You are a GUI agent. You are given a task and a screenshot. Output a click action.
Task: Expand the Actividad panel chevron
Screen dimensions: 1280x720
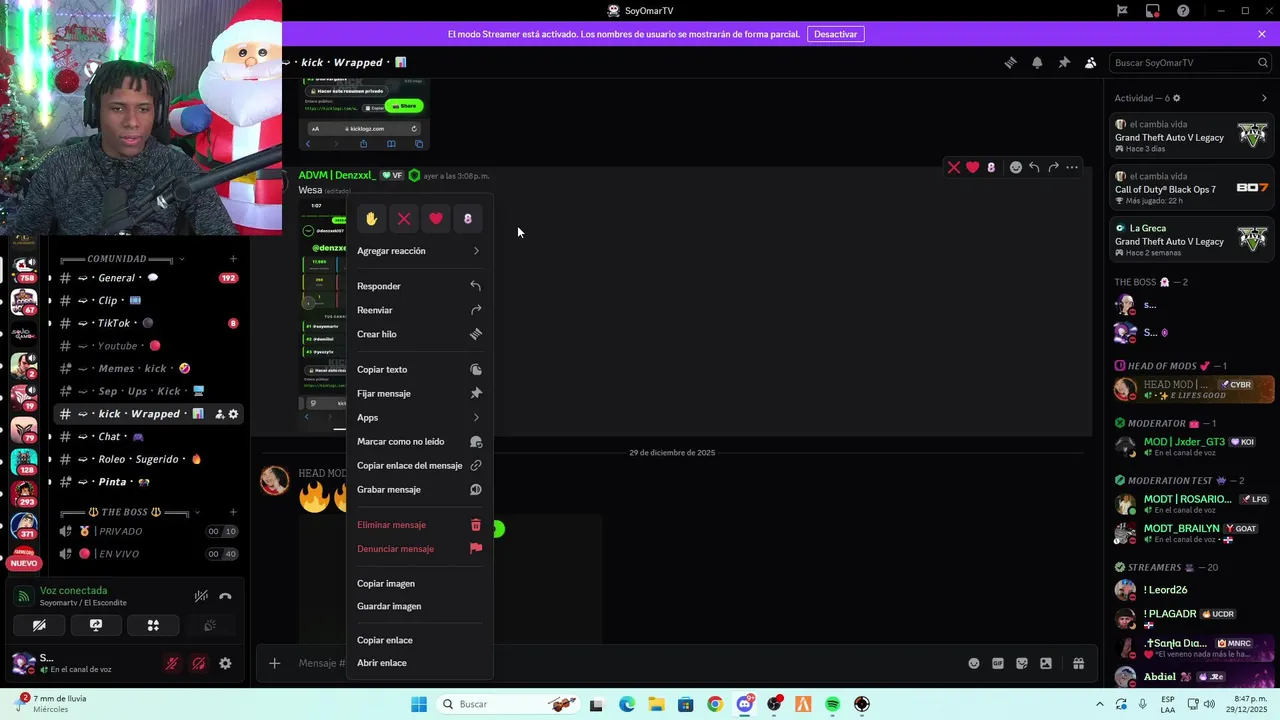point(1264,98)
